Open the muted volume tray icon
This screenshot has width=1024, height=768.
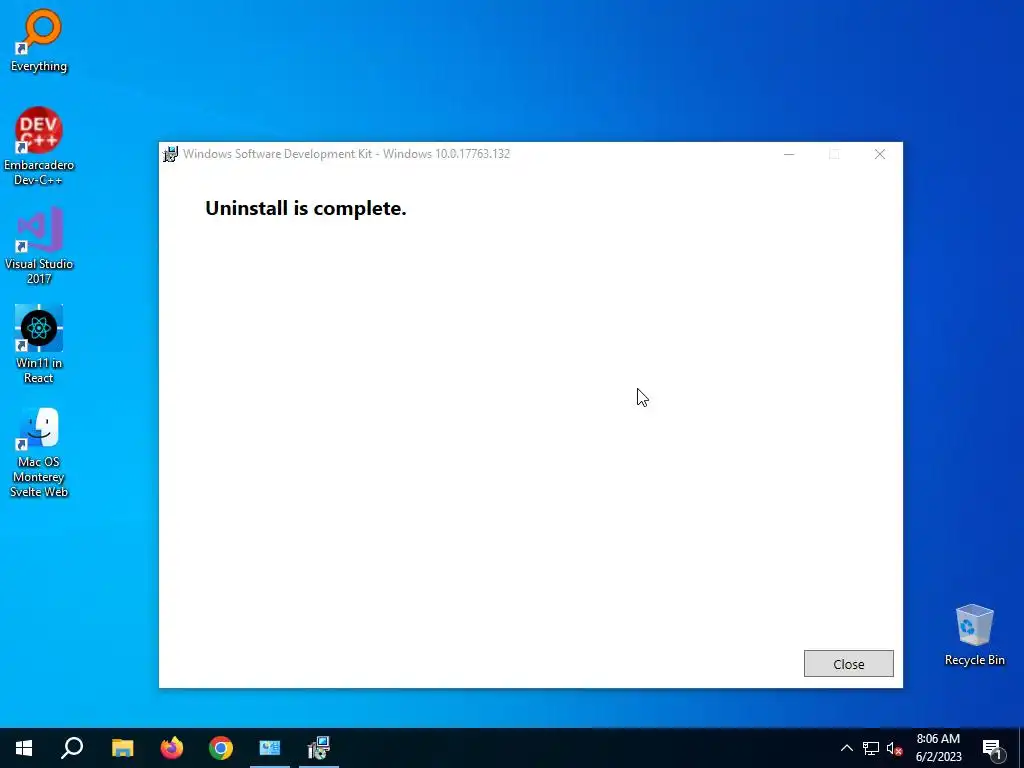(x=894, y=748)
